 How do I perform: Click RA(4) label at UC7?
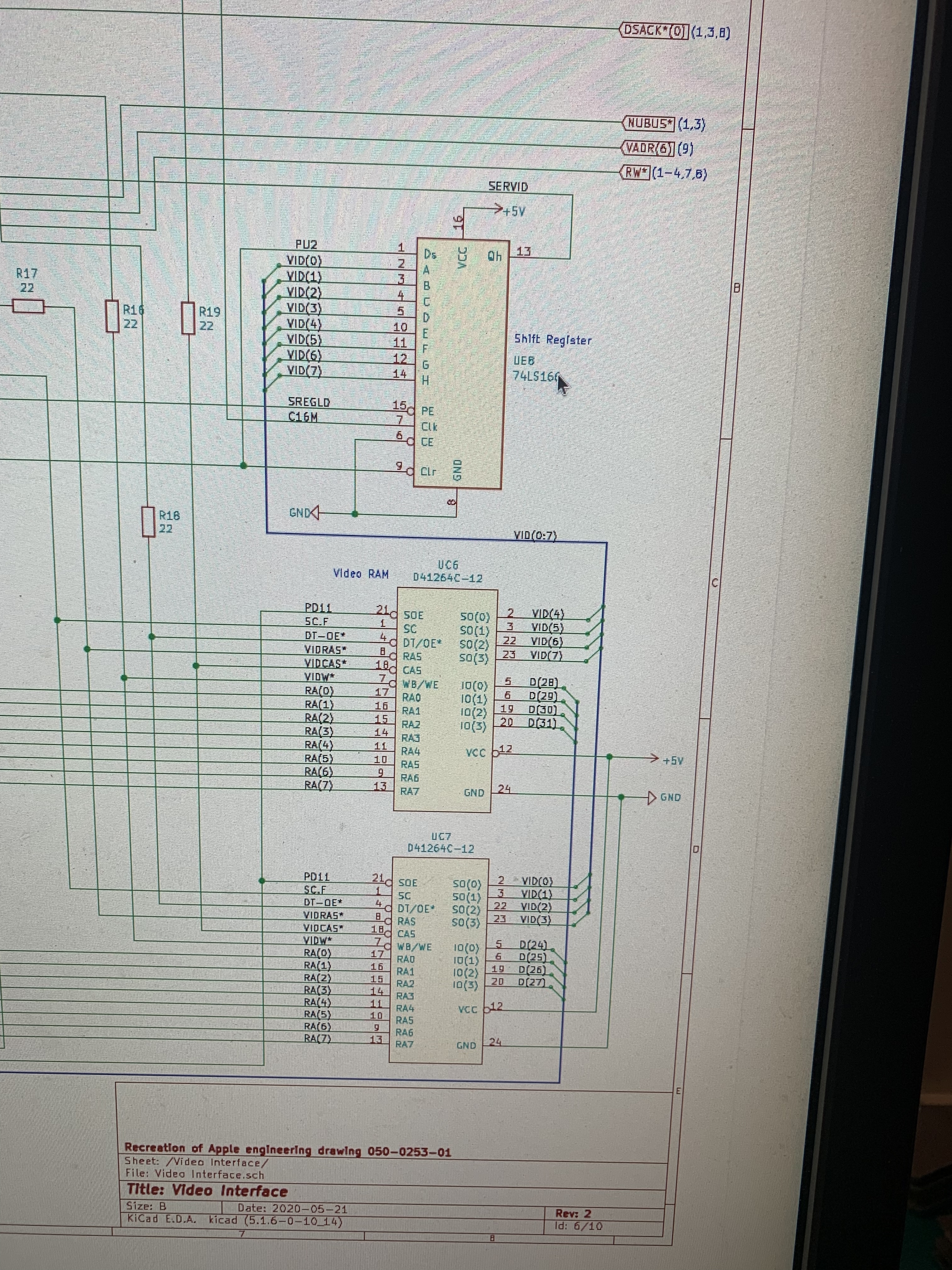pyautogui.click(x=318, y=1002)
